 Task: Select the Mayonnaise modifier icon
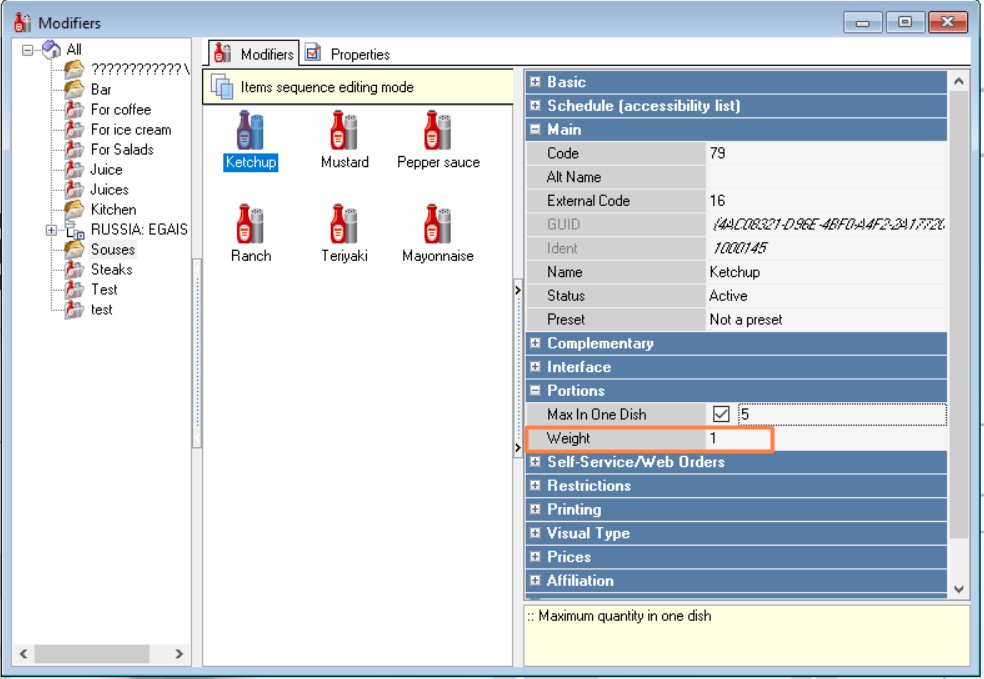(x=437, y=223)
